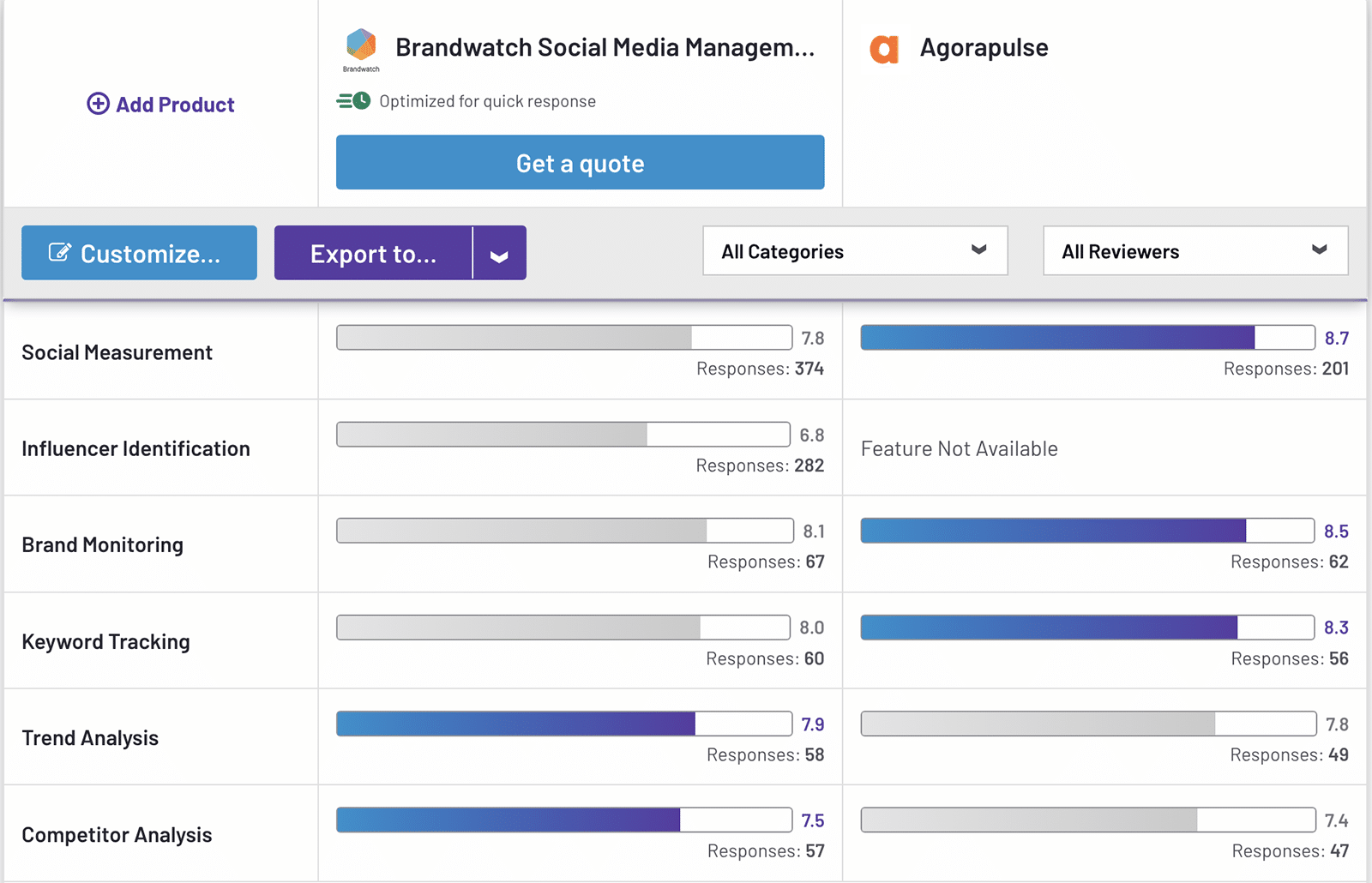Select the Trend Analysis row label
Image resolution: width=1372 pixels, height=883 pixels.
point(90,738)
